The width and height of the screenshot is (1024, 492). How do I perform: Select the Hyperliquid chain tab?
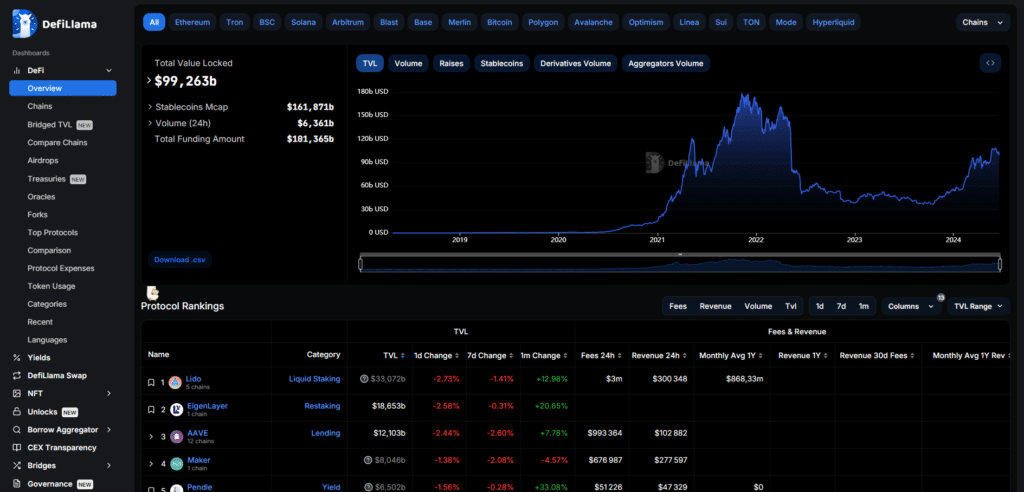click(x=833, y=22)
